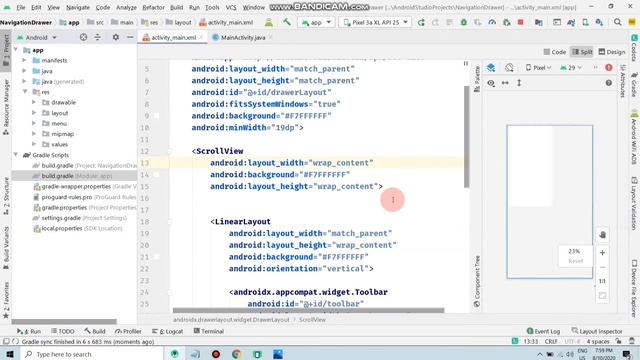Viewport: 640px width, 360px height.
Task: Click the Zoom to Fit Screen icon
Action: click(x=602, y=296)
